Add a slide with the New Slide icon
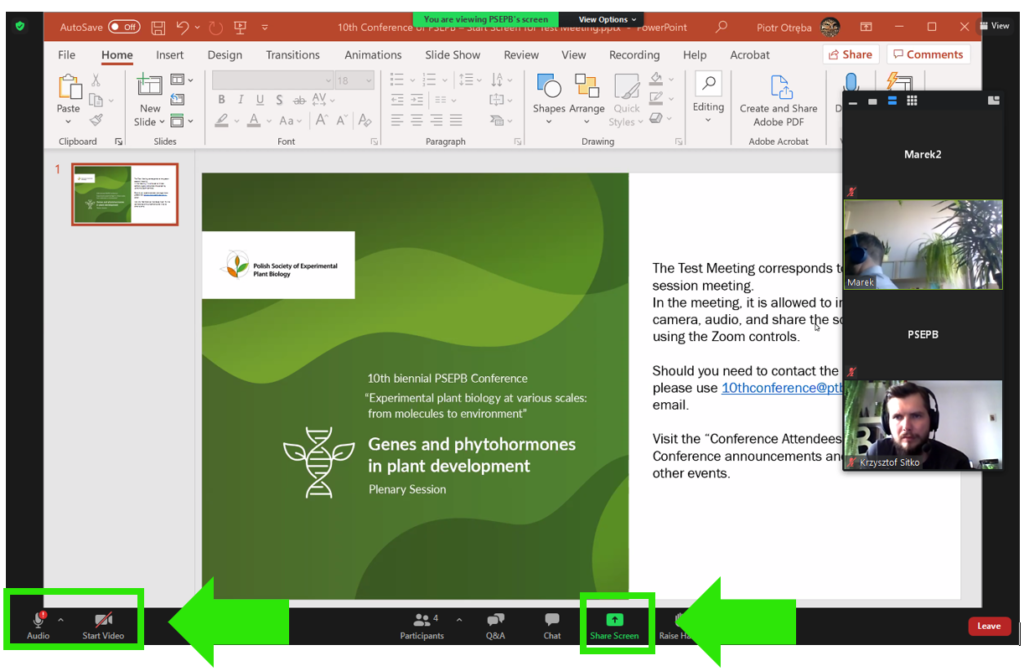The image size is (1024, 671). [150, 85]
